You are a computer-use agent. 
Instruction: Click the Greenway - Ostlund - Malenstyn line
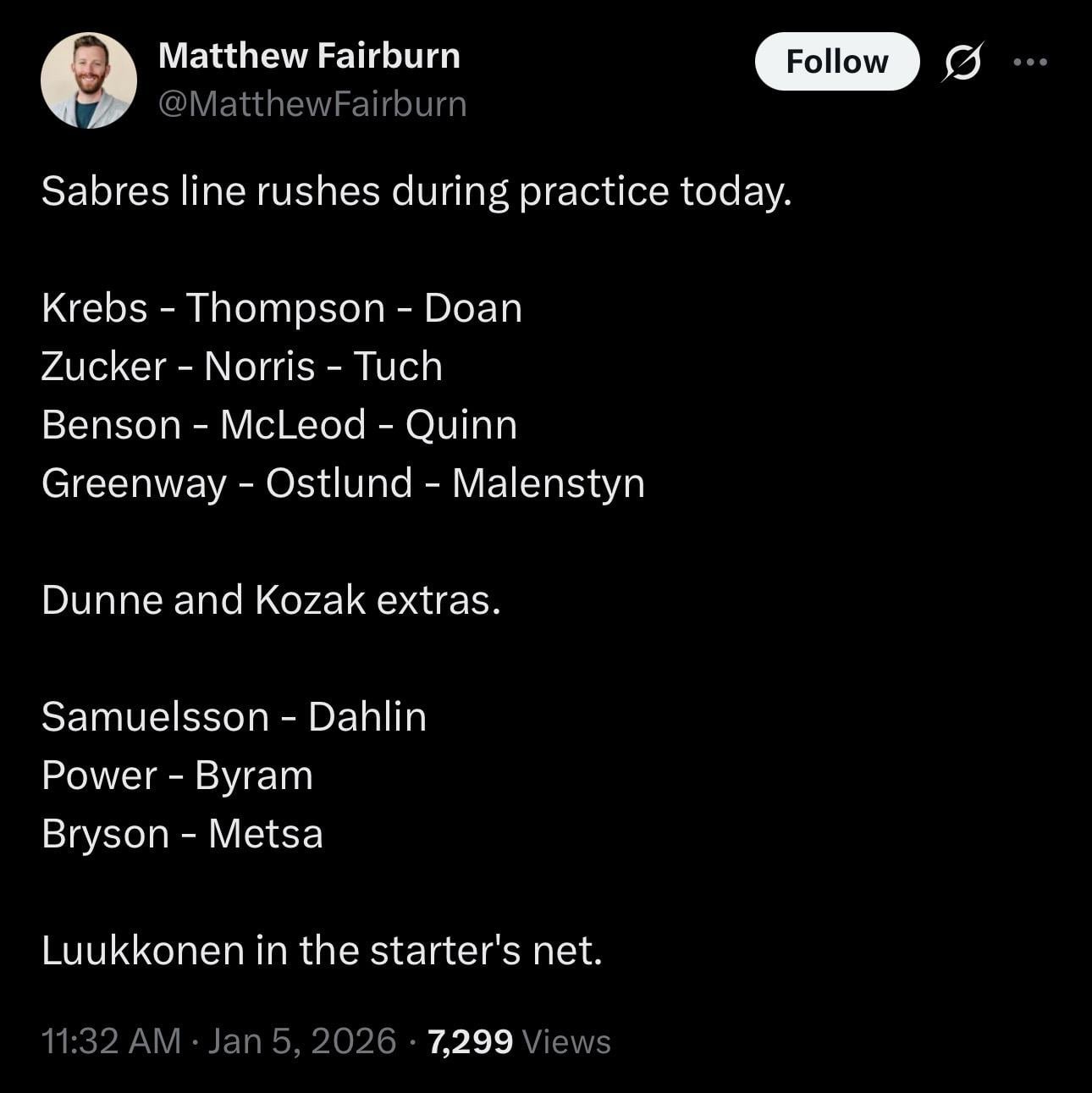click(343, 483)
